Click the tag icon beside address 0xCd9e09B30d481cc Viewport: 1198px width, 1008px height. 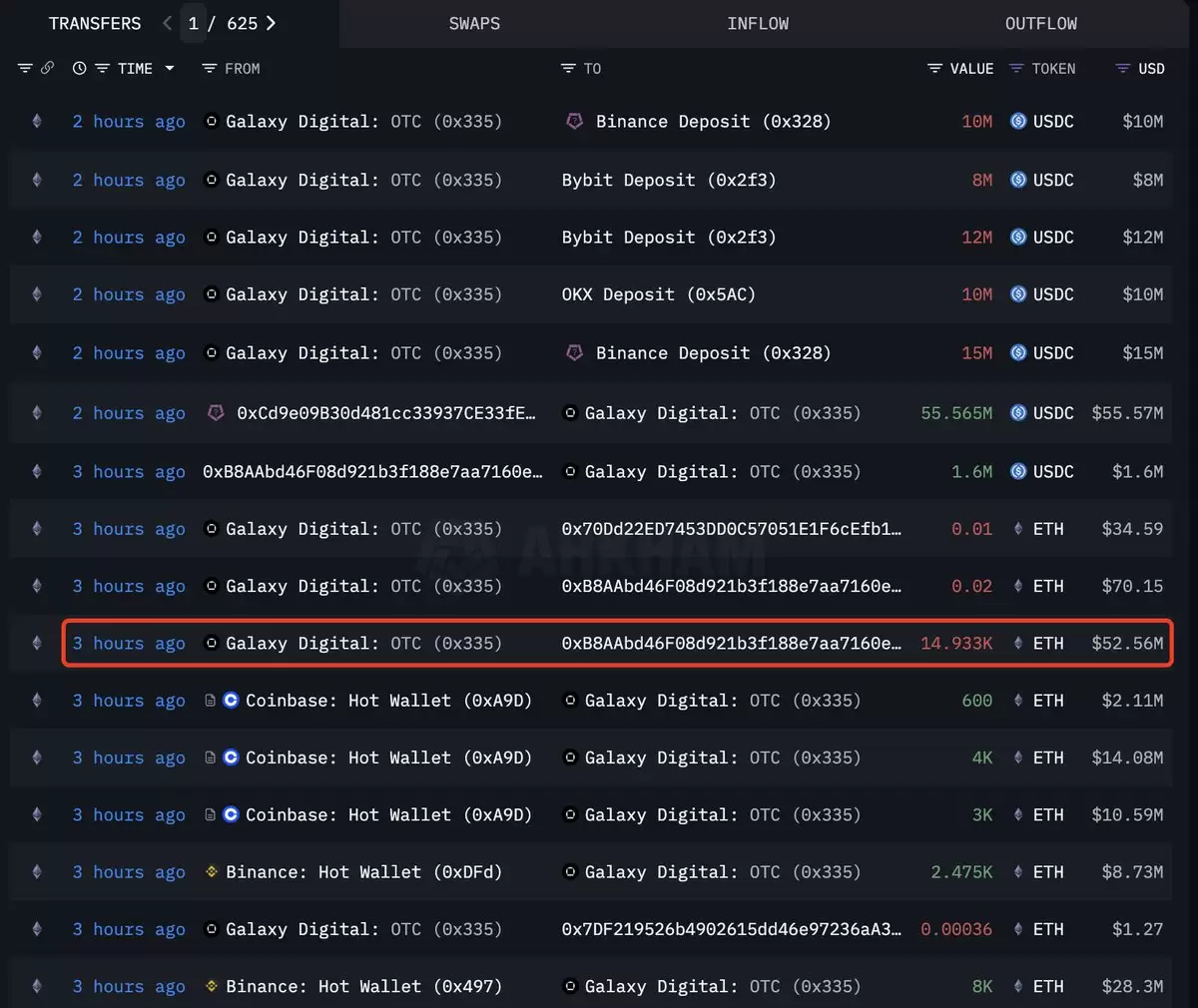pos(215,413)
